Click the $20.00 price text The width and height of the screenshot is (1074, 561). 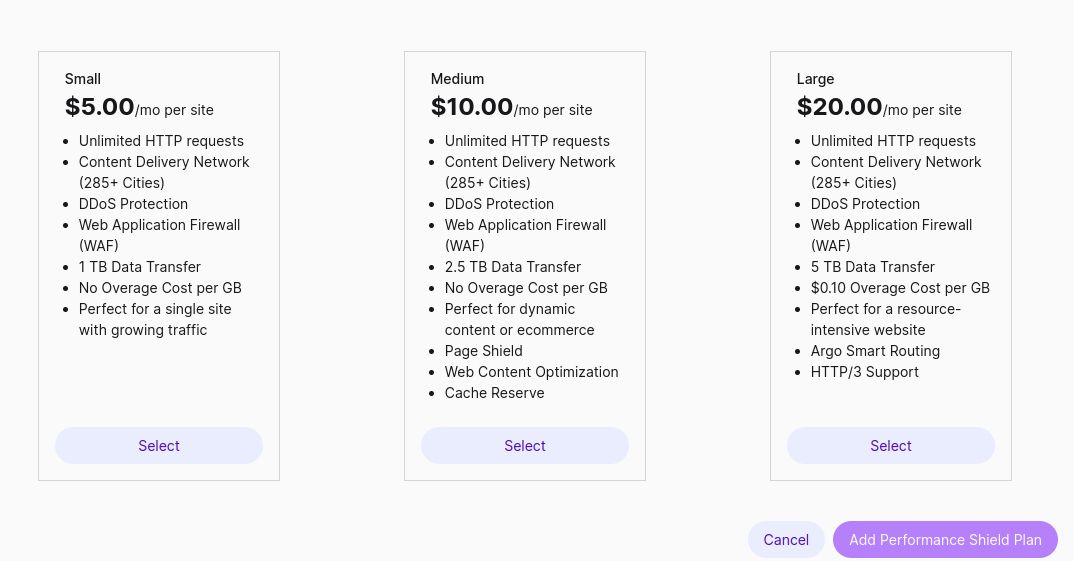(839, 107)
